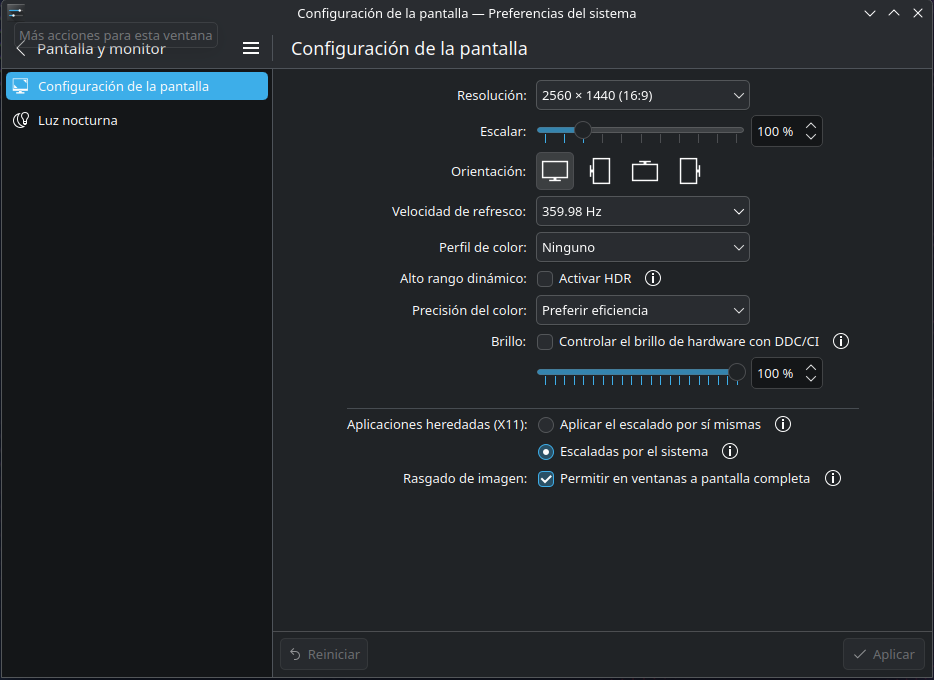This screenshot has width=934, height=680.
Task: Toggle Controlar el brillo de hardware con DDC/CI
Action: [x=544, y=342]
